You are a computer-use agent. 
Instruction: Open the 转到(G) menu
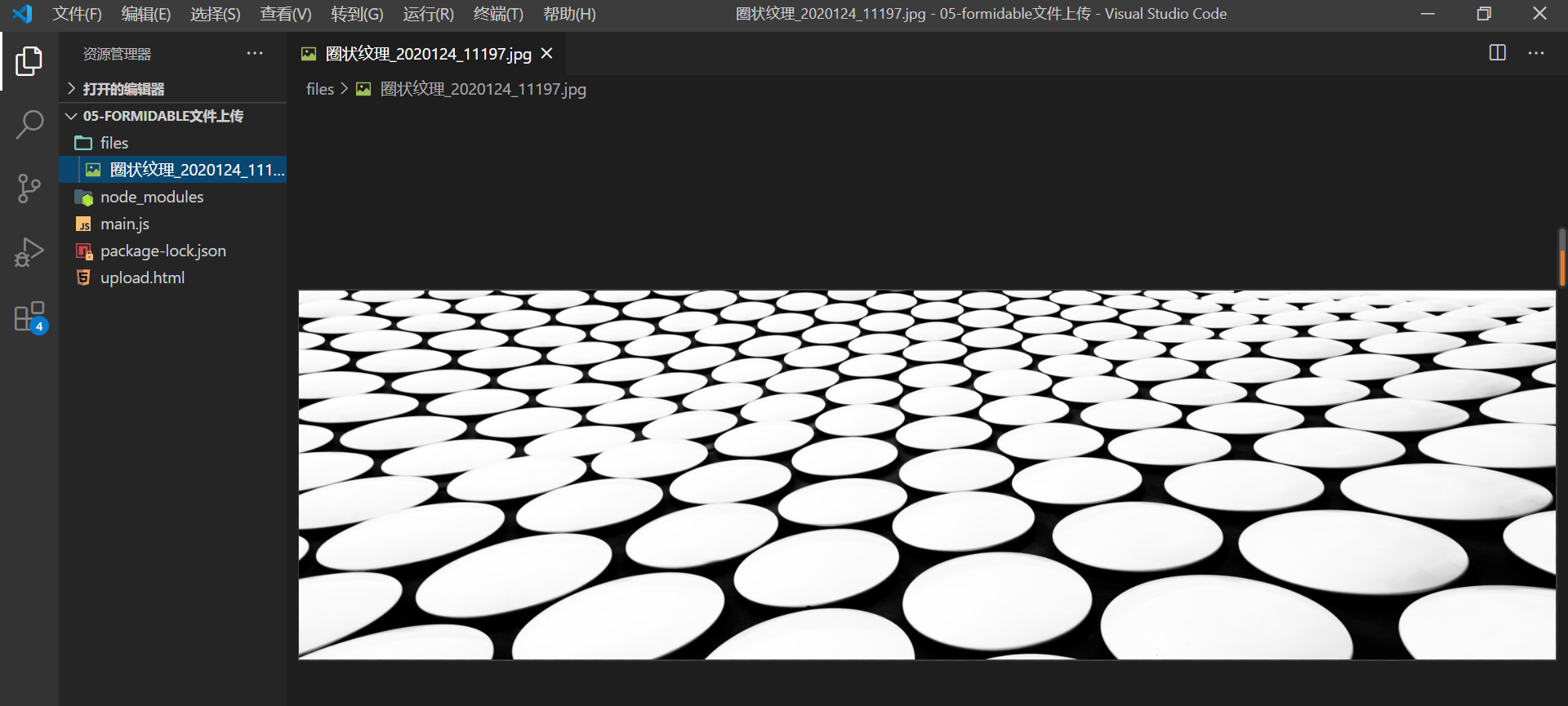pyautogui.click(x=357, y=14)
